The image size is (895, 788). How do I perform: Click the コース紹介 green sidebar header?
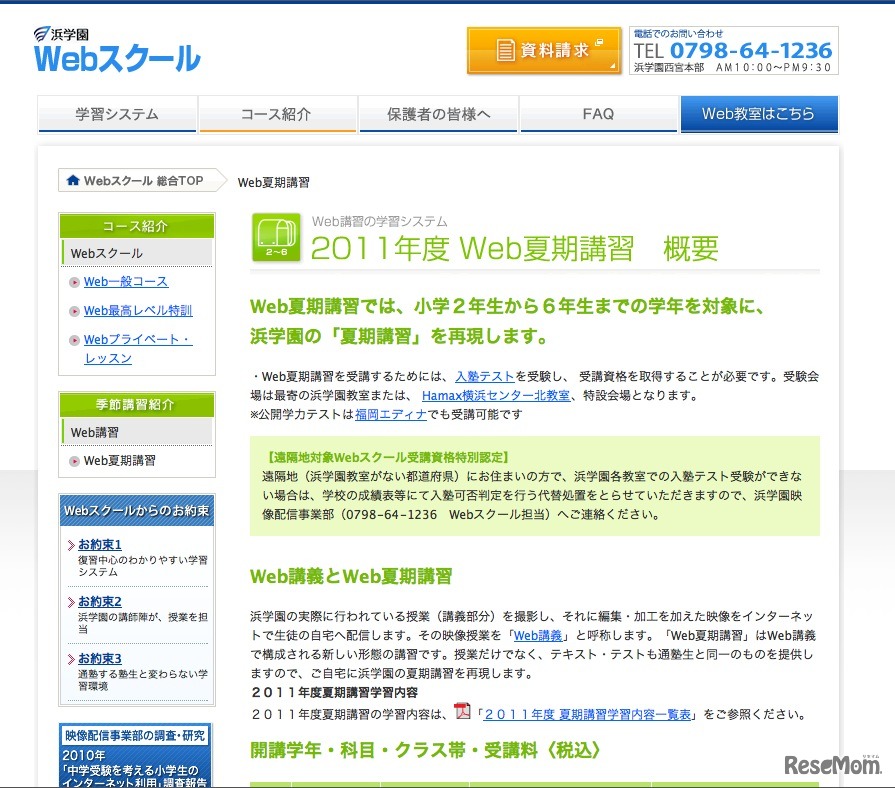pyautogui.click(x=137, y=226)
